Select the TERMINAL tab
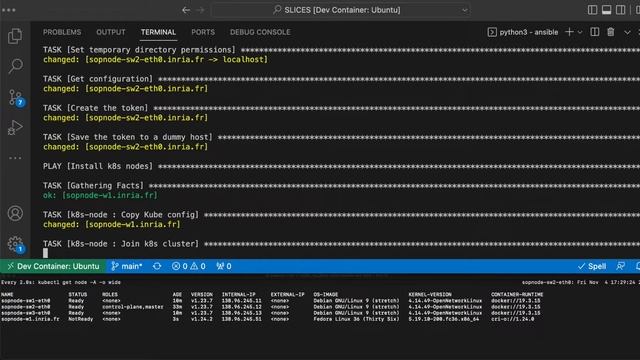 point(158,32)
